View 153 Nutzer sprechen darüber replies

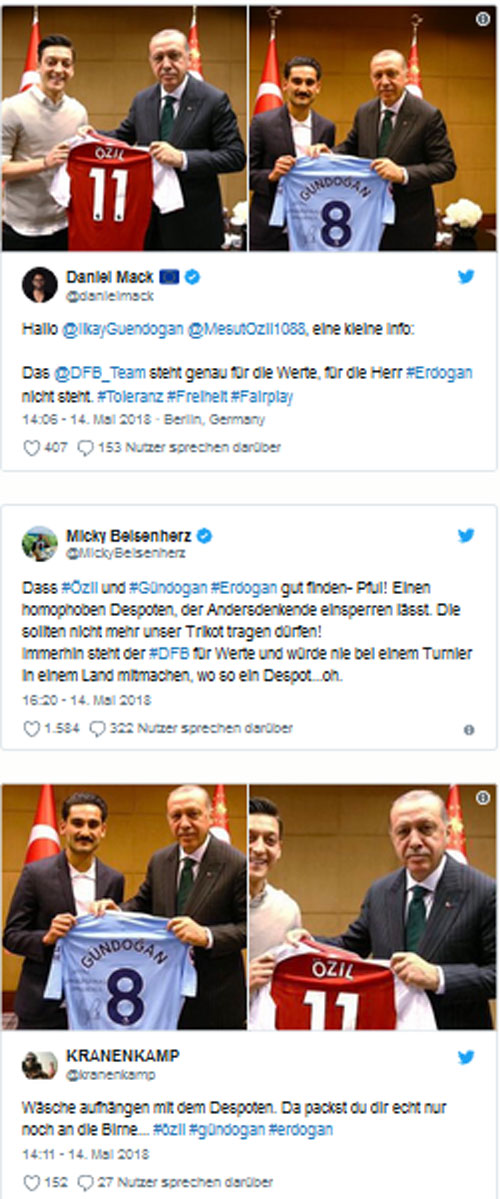pos(180,448)
